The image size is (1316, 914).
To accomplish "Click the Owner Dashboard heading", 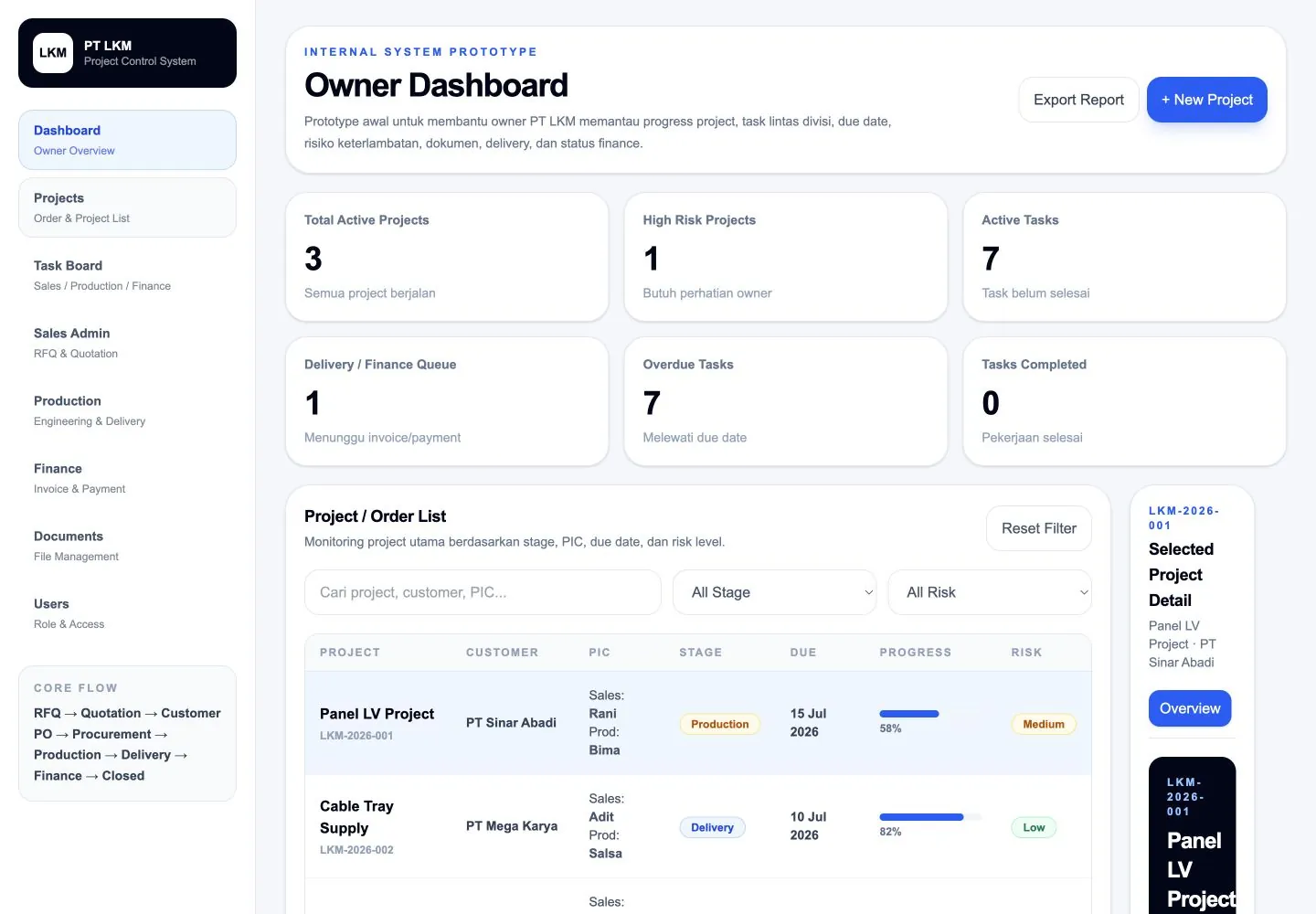I will click(x=436, y=85).
